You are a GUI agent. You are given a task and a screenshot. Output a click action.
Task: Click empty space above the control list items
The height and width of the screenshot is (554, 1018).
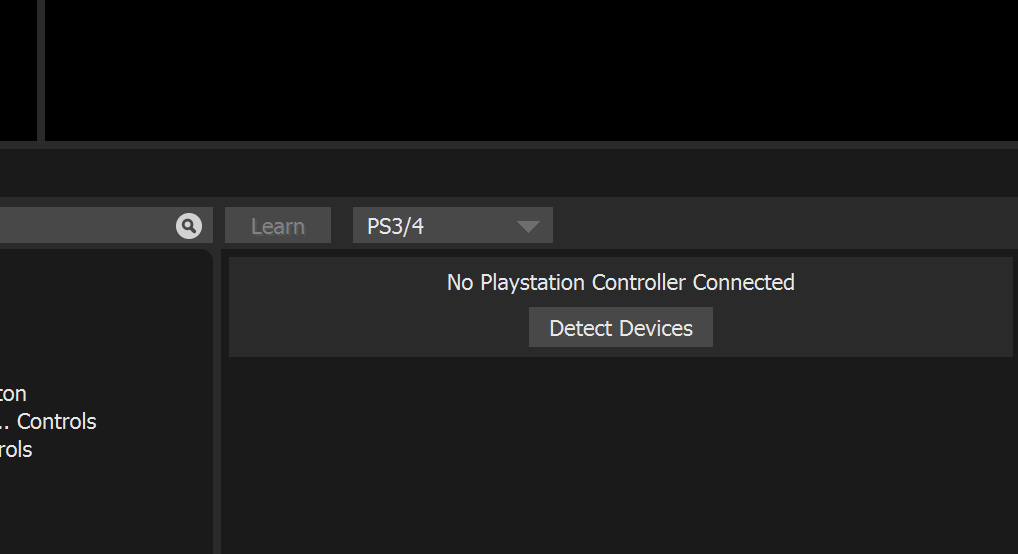click(104, 312)
